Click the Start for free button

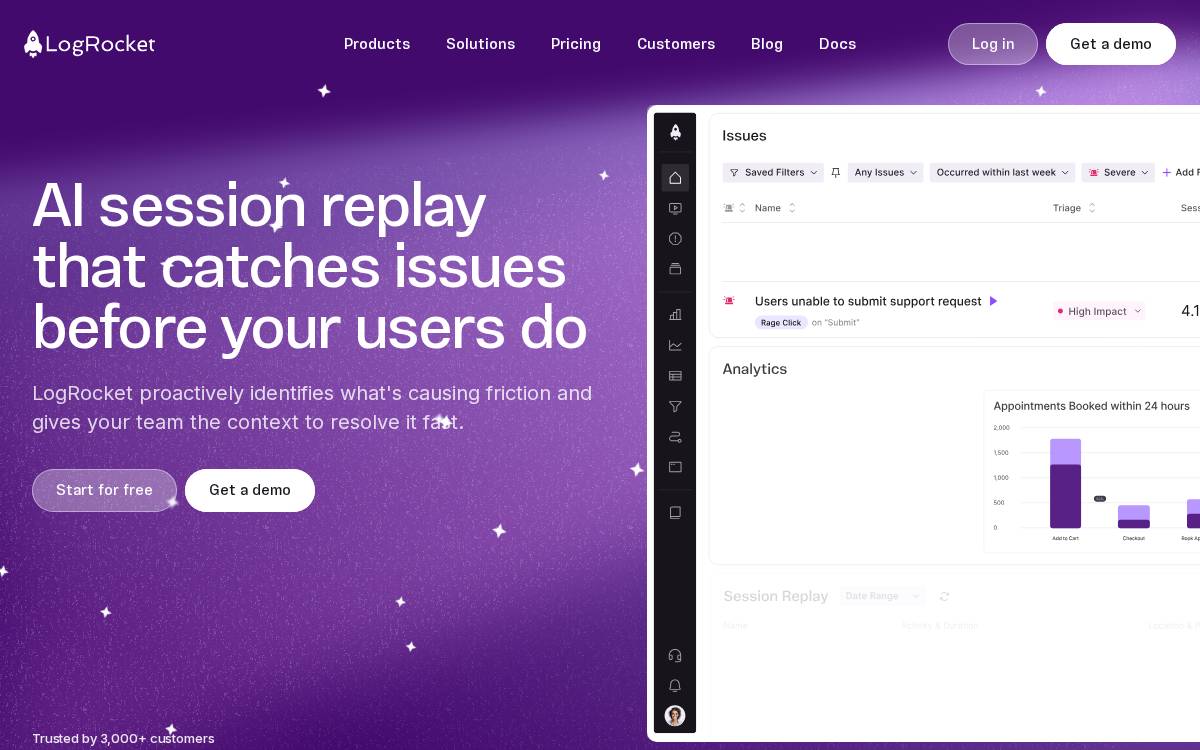104,490
